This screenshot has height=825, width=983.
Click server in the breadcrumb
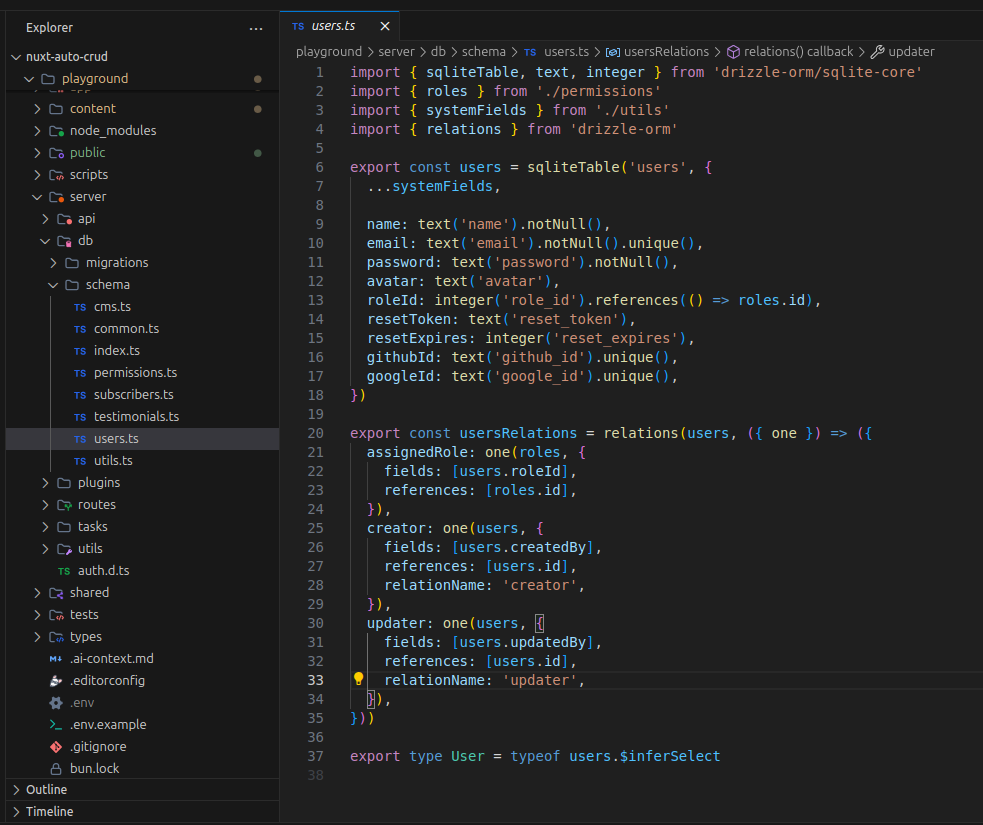click(396, 51)
